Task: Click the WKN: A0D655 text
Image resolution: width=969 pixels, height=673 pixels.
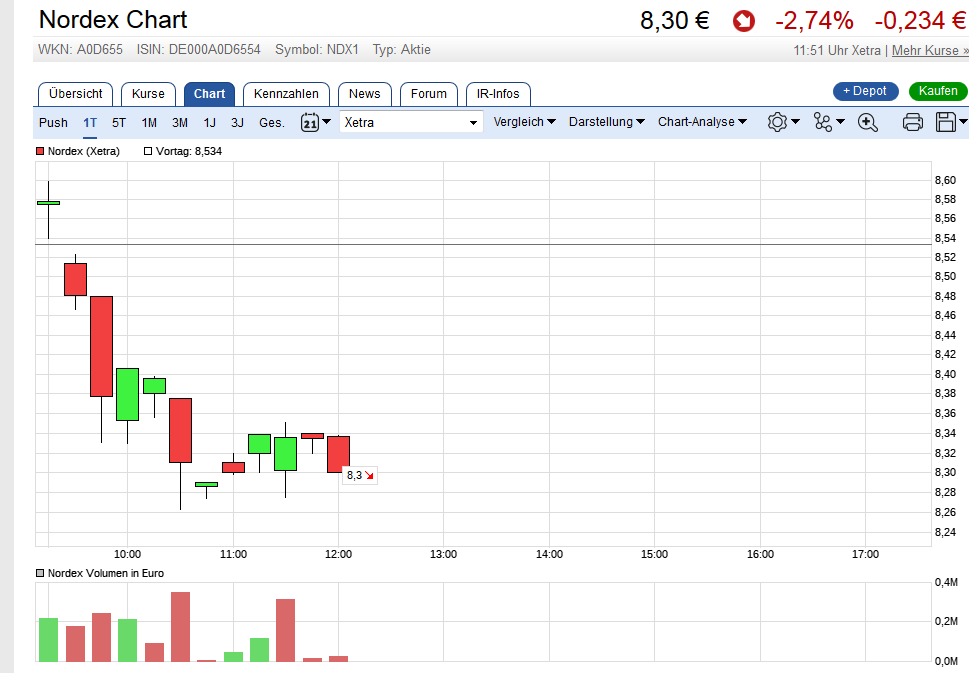Action: 80,49
